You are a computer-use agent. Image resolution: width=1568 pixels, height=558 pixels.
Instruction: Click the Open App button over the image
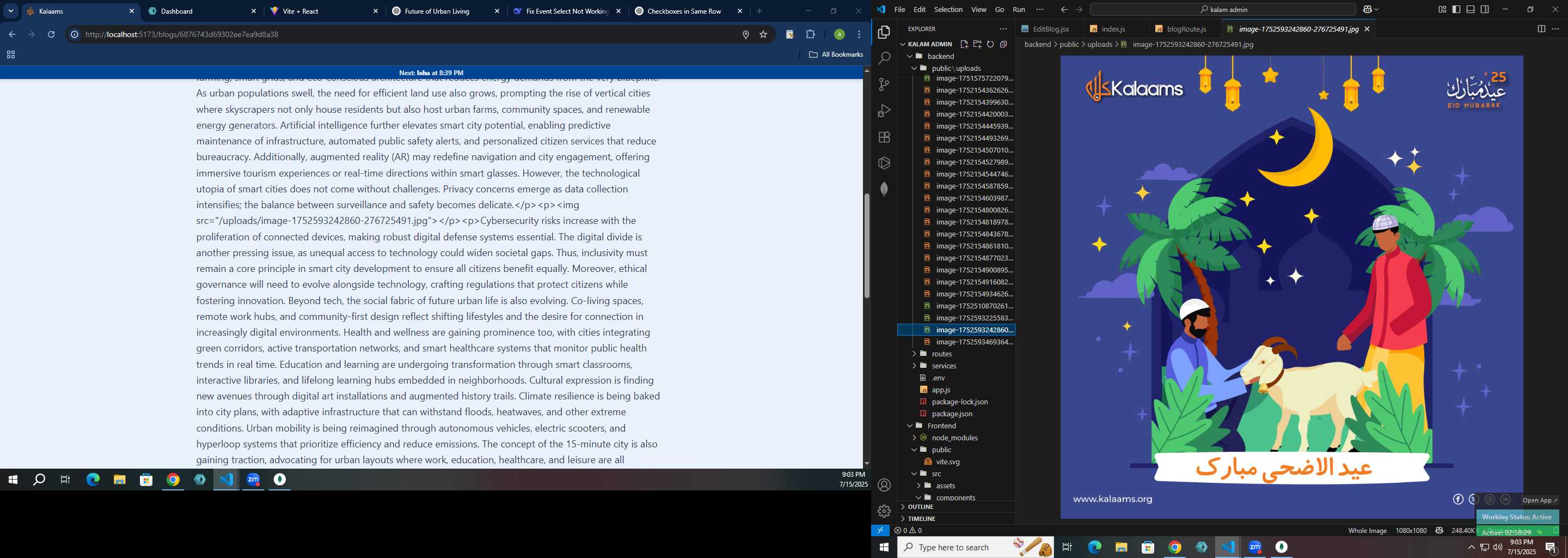pyautogui.click(x=1540, y=500)
